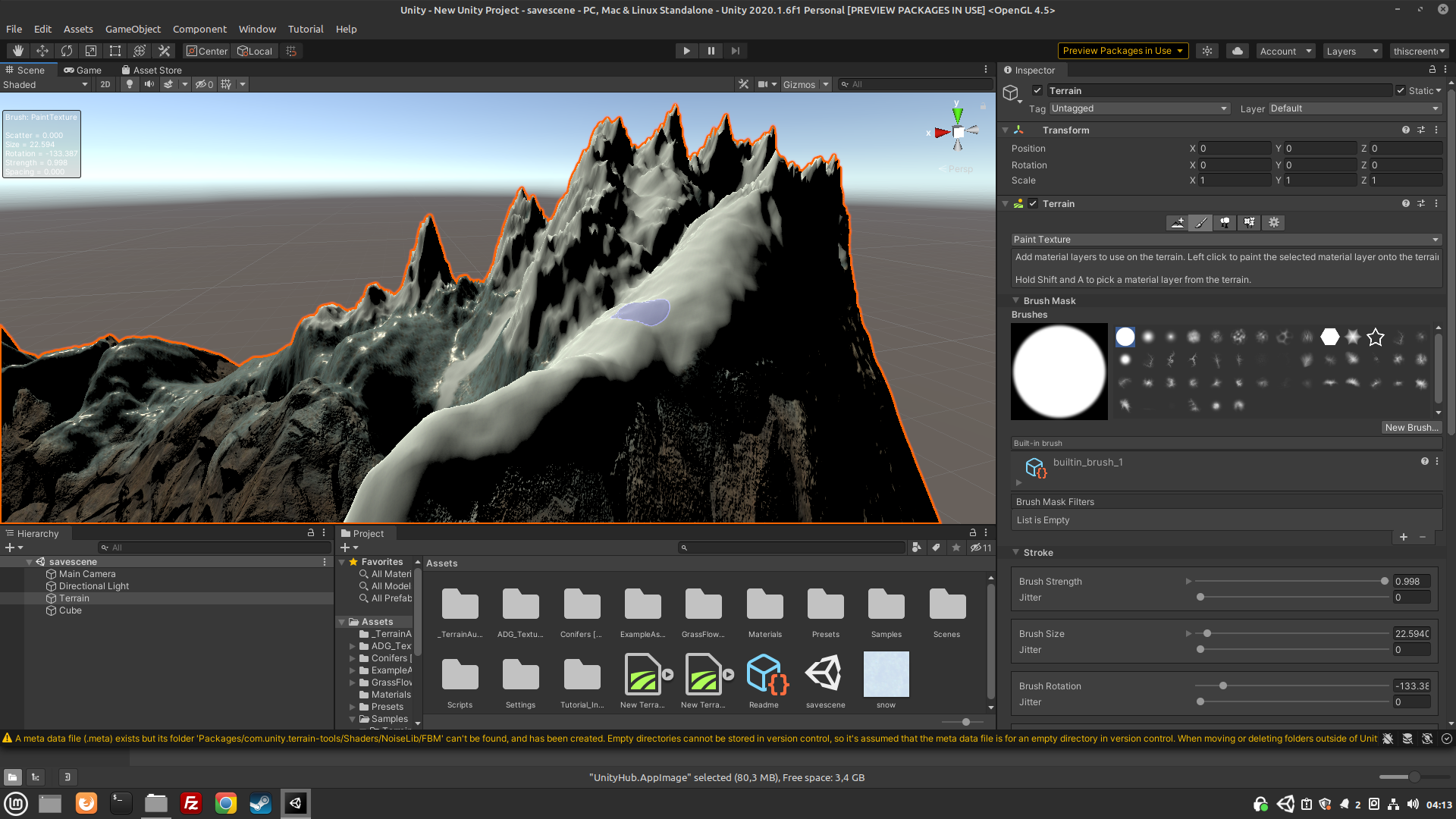Screen dimensions: 1456x819
Task: Toggle hidden objects visibility in scene
Action: [204, 84]
